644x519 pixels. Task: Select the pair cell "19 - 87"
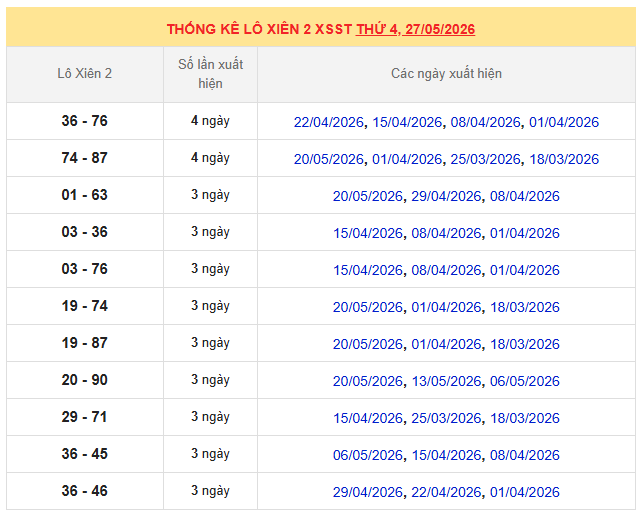click(85, 342)
